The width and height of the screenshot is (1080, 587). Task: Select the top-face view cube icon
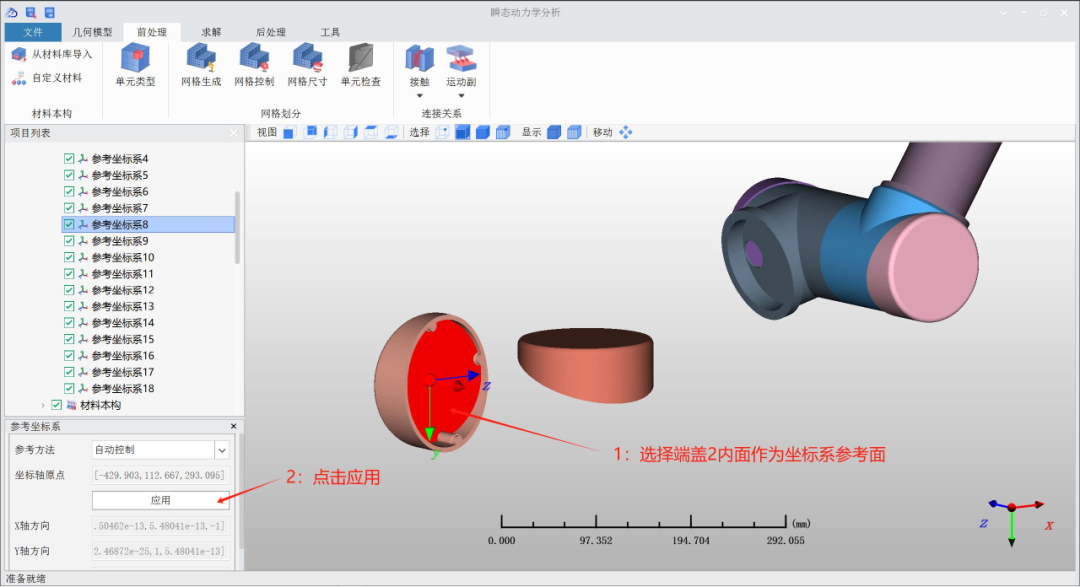(x=371, y=132)
